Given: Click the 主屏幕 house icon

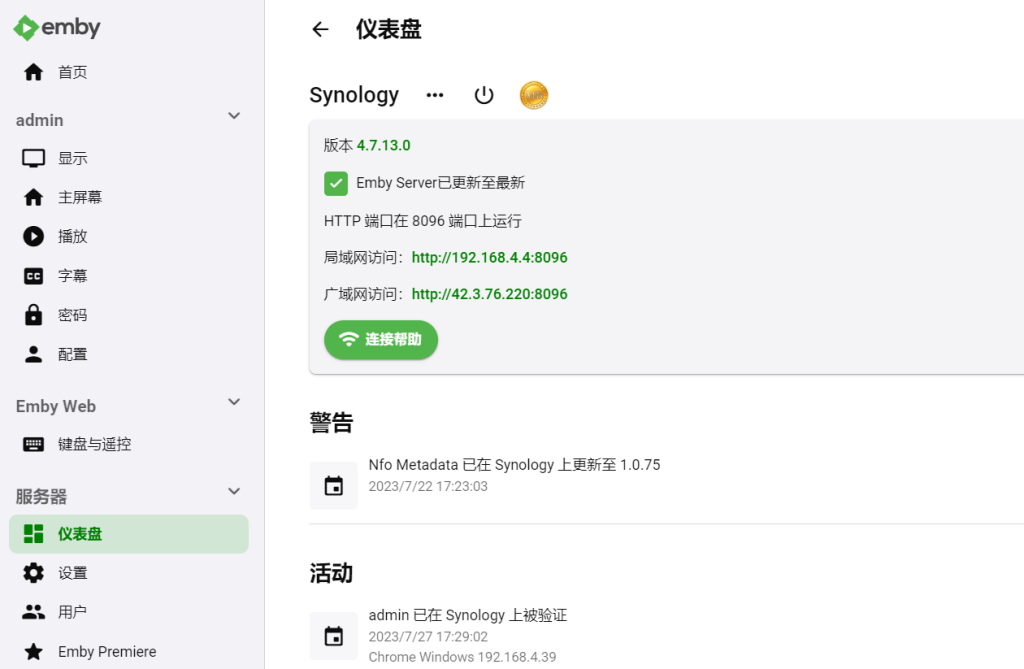Looking at the screenshot, I should point(33,197).
